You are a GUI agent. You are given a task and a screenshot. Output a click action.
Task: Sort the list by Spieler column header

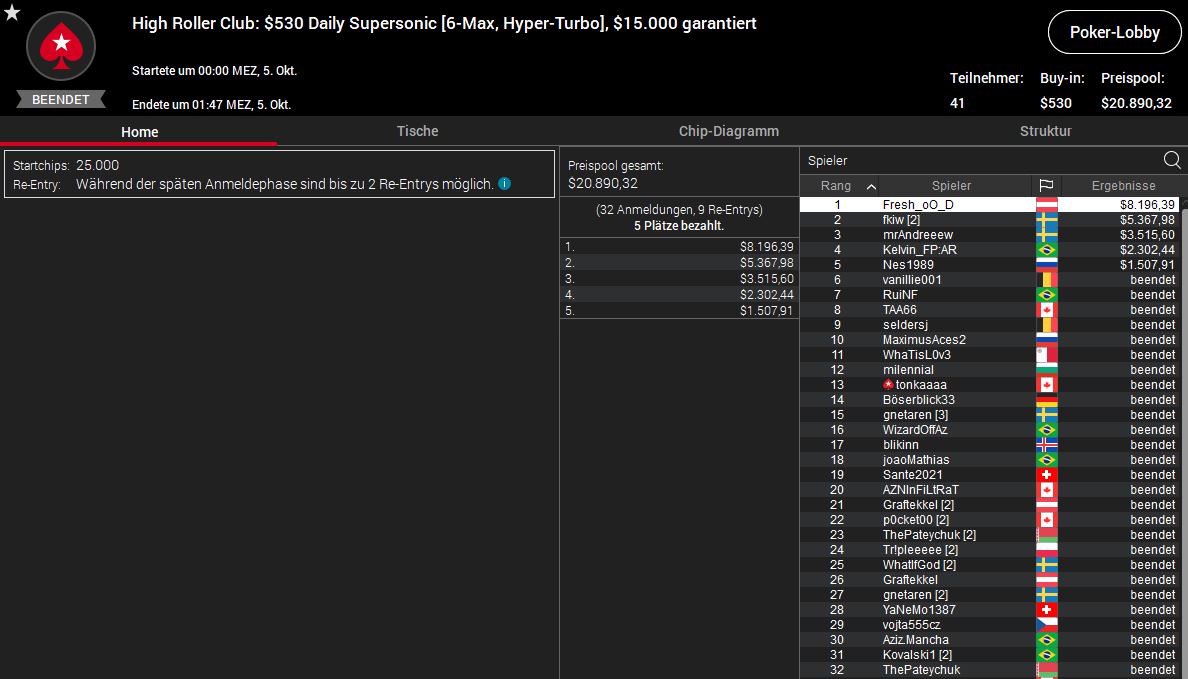pos(950,186)
